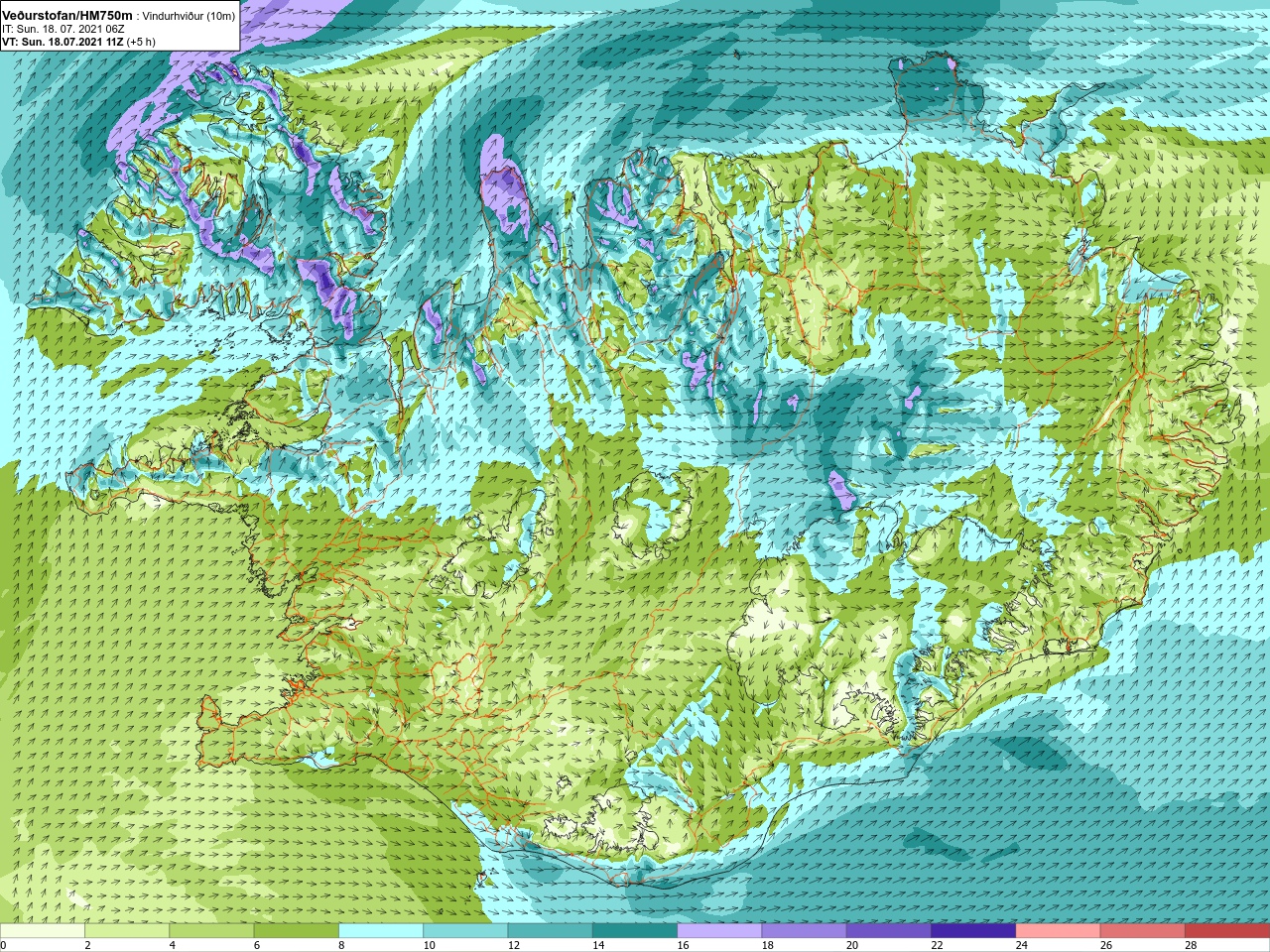The image size is (1270, 952).
Task: Click the legend scale label '28'
Action: 1192,946
